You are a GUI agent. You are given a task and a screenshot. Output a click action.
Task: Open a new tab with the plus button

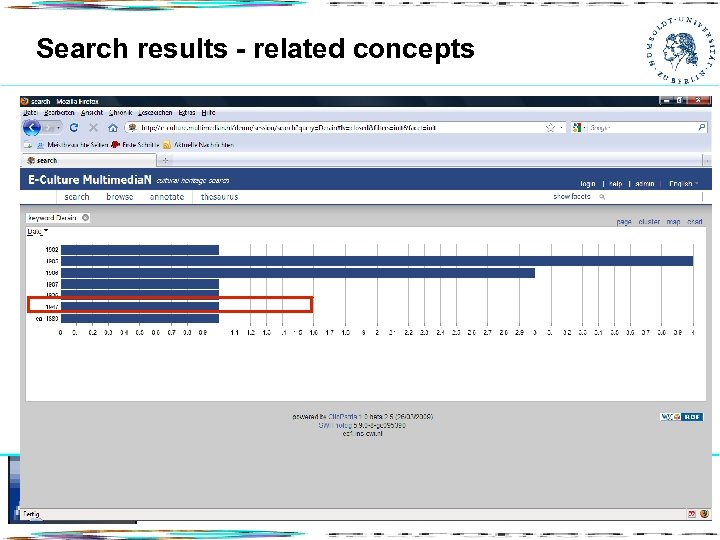coord(165,160)
